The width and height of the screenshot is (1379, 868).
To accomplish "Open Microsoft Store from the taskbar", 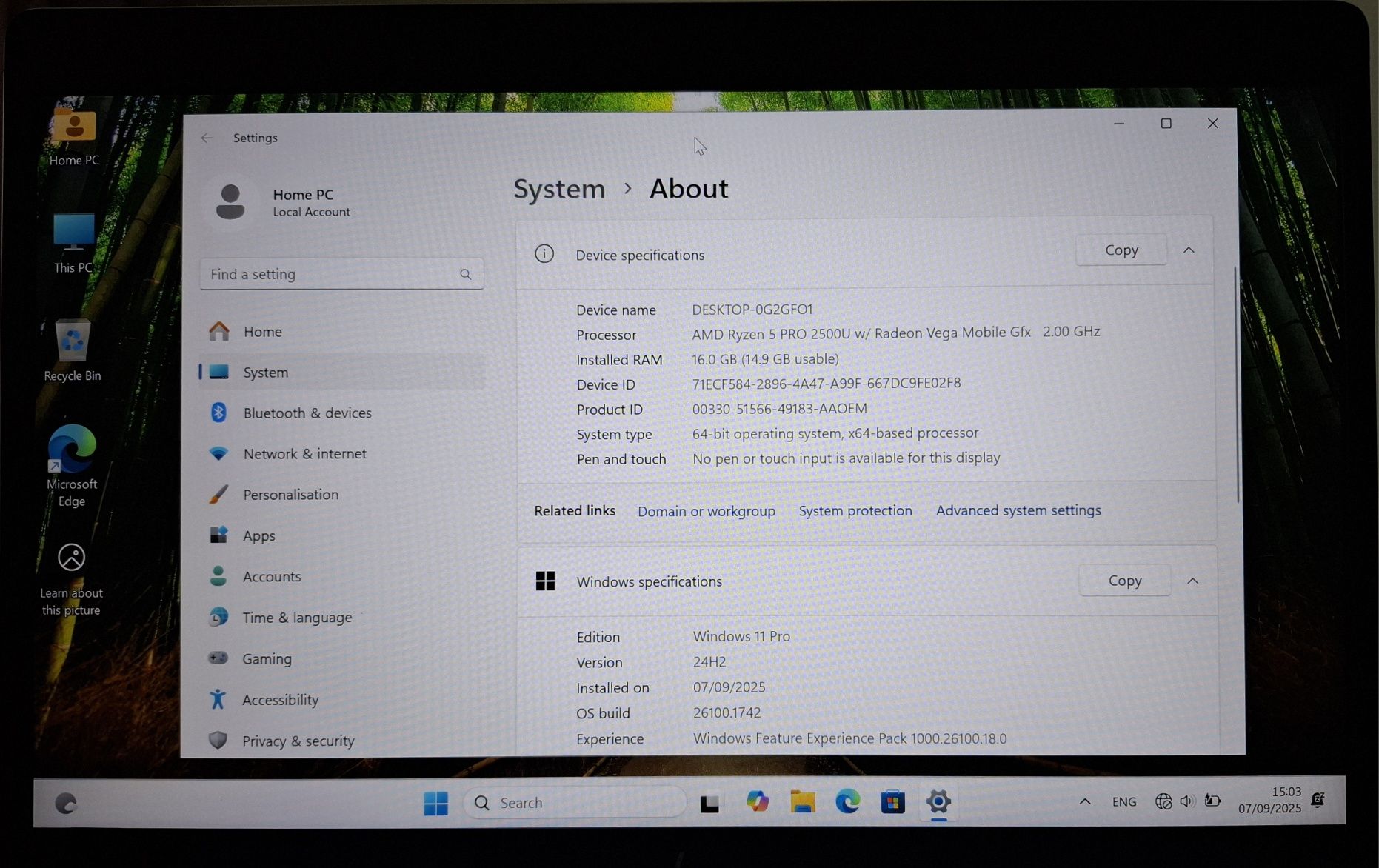I will coord(892,802).
